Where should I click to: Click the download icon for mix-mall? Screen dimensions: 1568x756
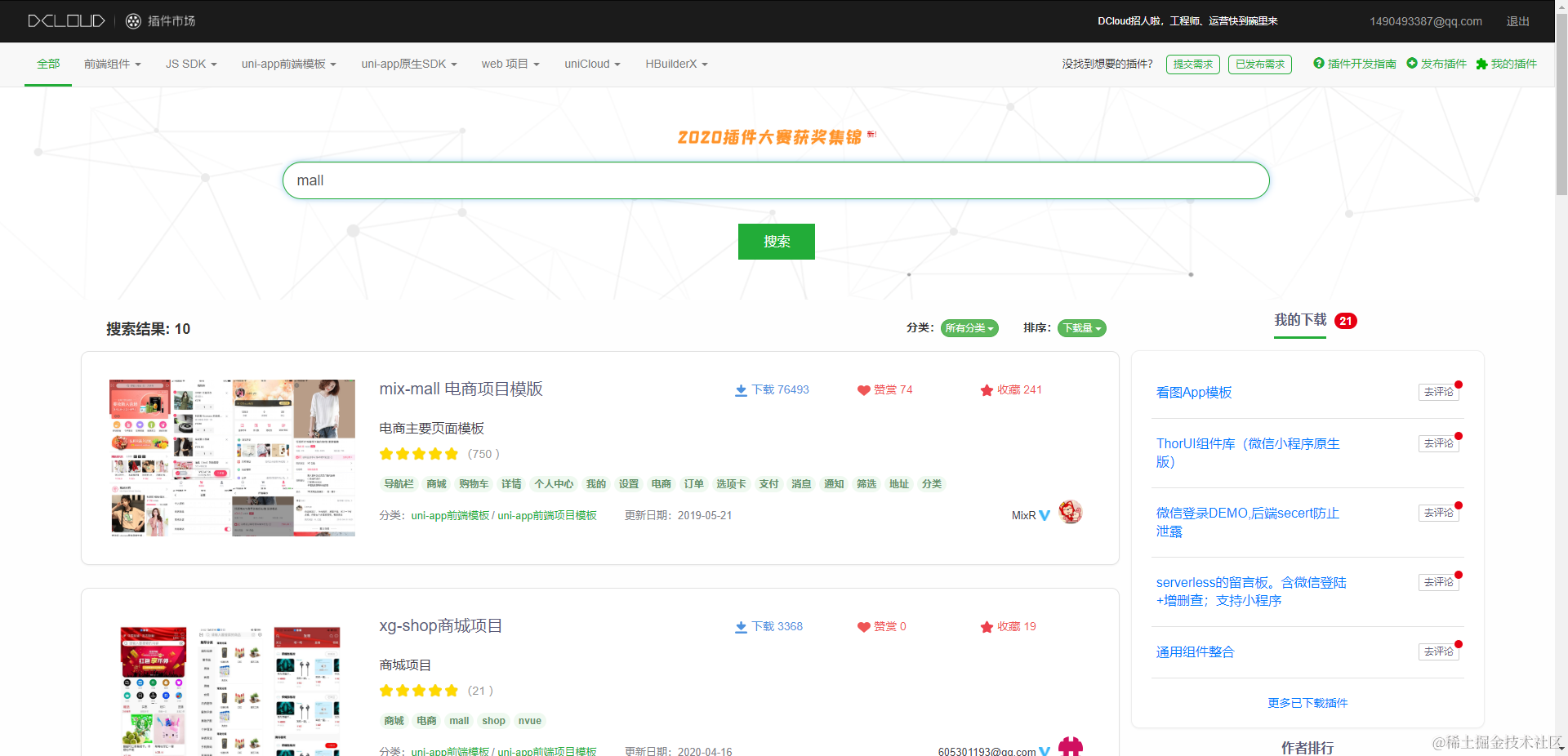click(741, 390)
